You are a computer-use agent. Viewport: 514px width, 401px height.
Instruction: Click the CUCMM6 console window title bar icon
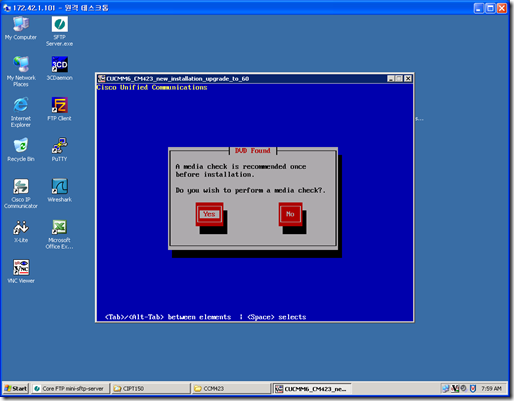[101, 79]
